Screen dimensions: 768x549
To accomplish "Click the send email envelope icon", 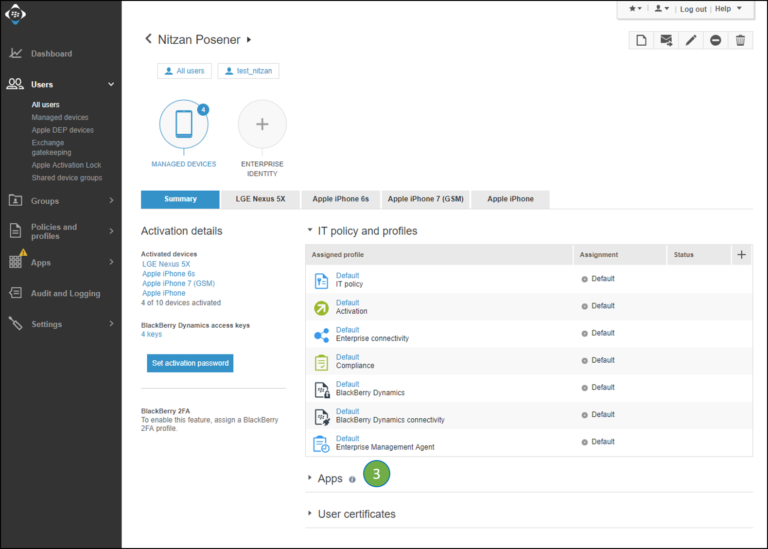I will (x=666, y=40).
